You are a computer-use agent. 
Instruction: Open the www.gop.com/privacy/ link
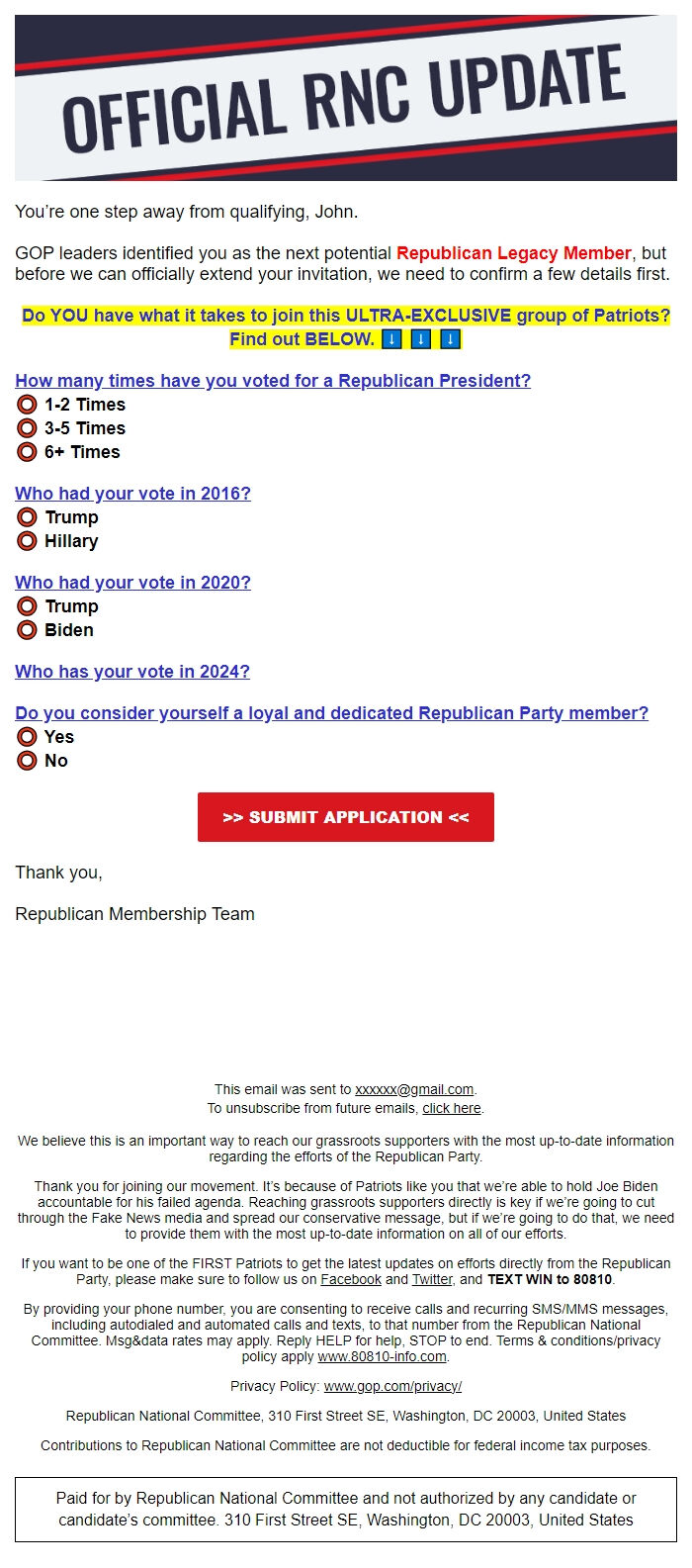coord(392,1386)
